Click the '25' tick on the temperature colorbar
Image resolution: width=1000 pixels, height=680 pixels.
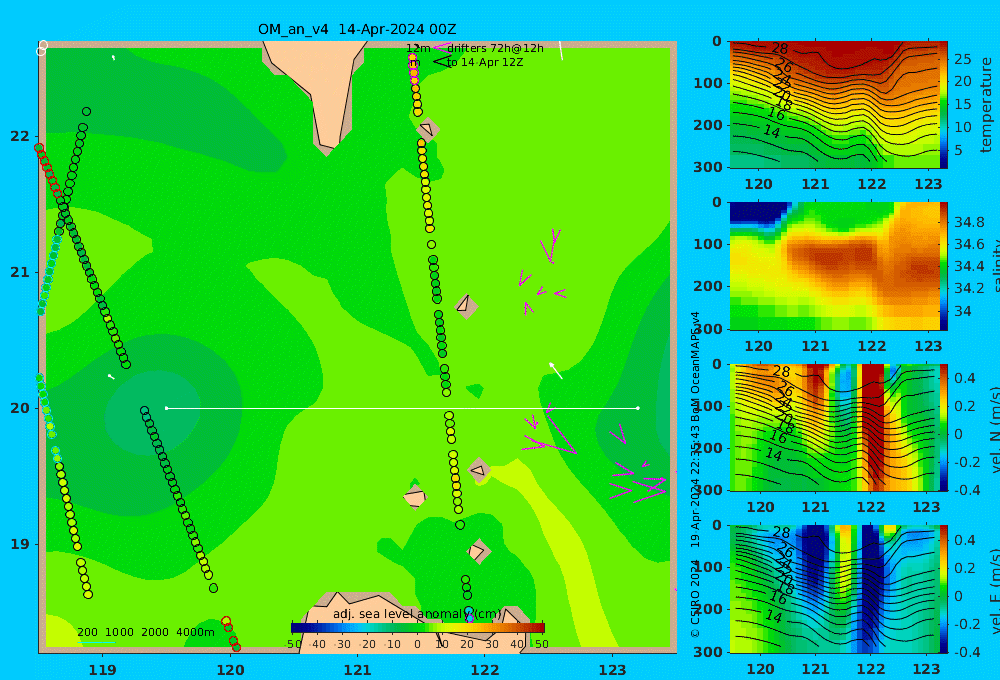pyautogui.click(x=963, y=59)
